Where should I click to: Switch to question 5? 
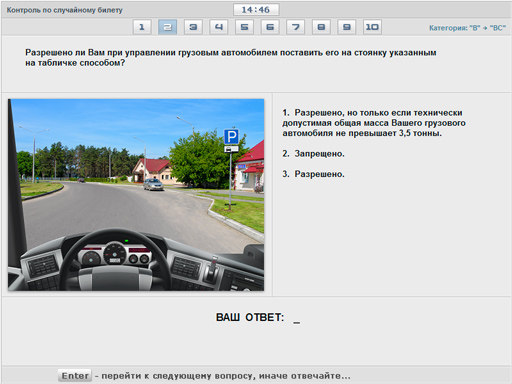click(244, 27)
